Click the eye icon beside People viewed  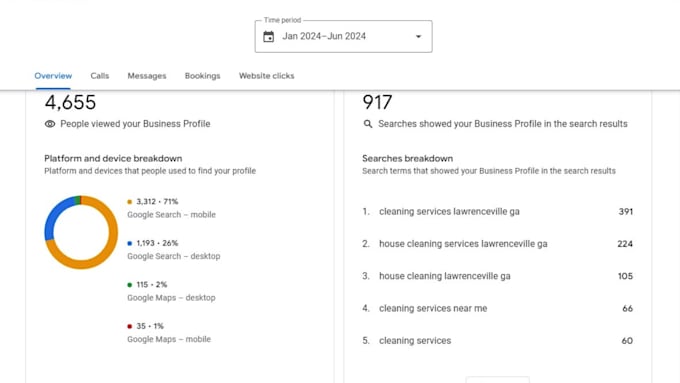50,124
